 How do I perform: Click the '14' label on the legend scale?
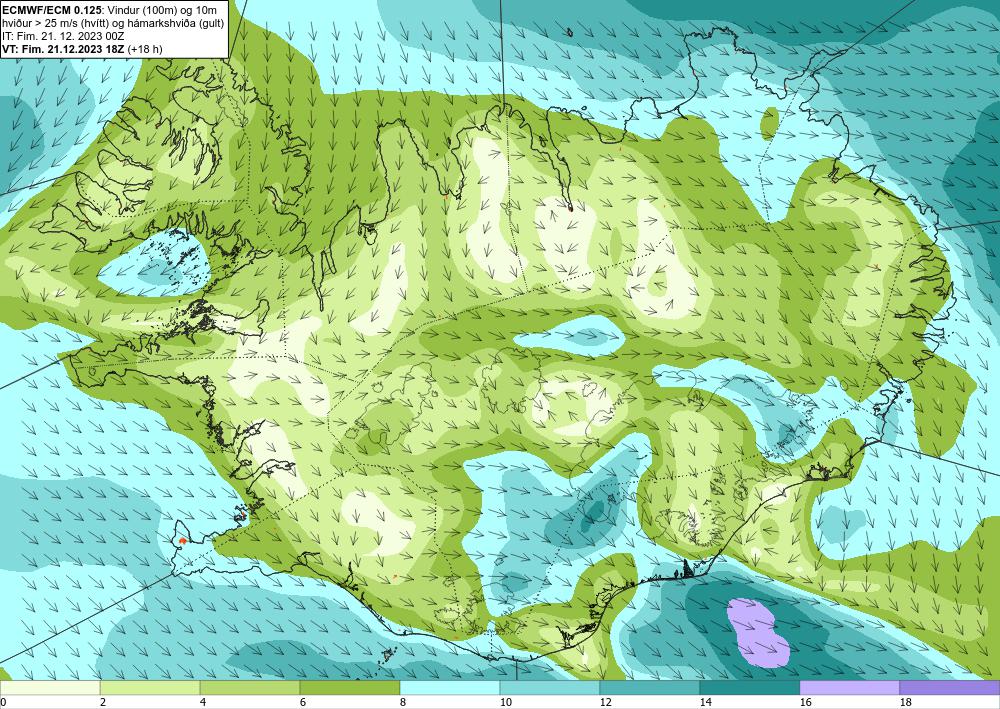pos(705,702)
